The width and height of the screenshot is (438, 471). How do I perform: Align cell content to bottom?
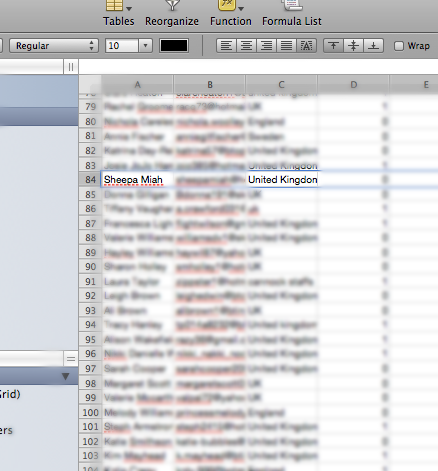(373, 46)
